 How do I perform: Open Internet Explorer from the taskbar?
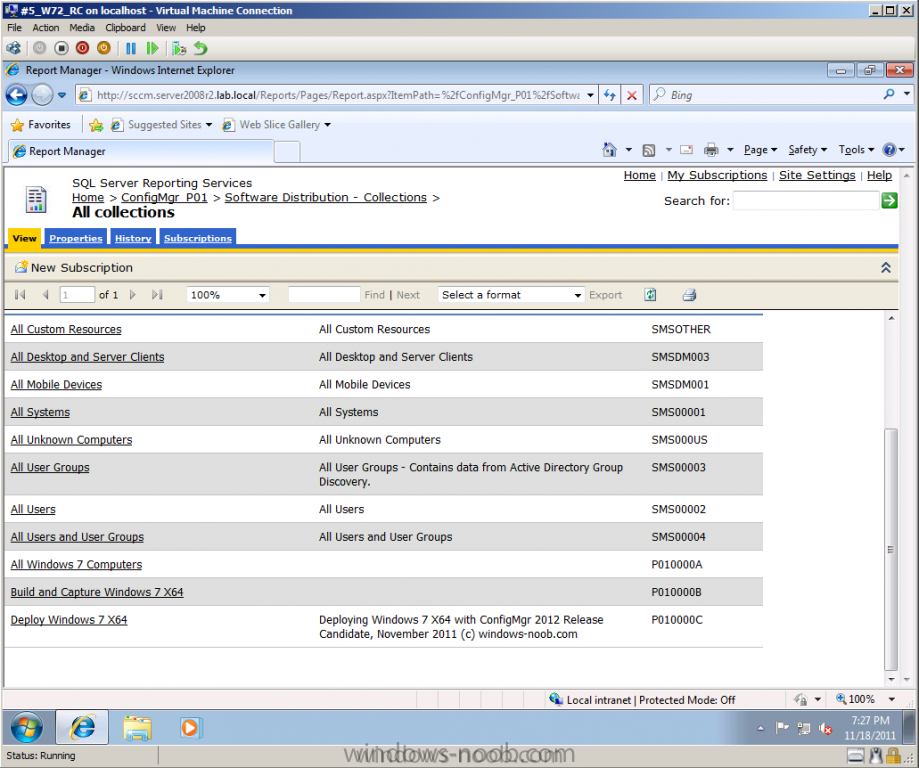82,728
